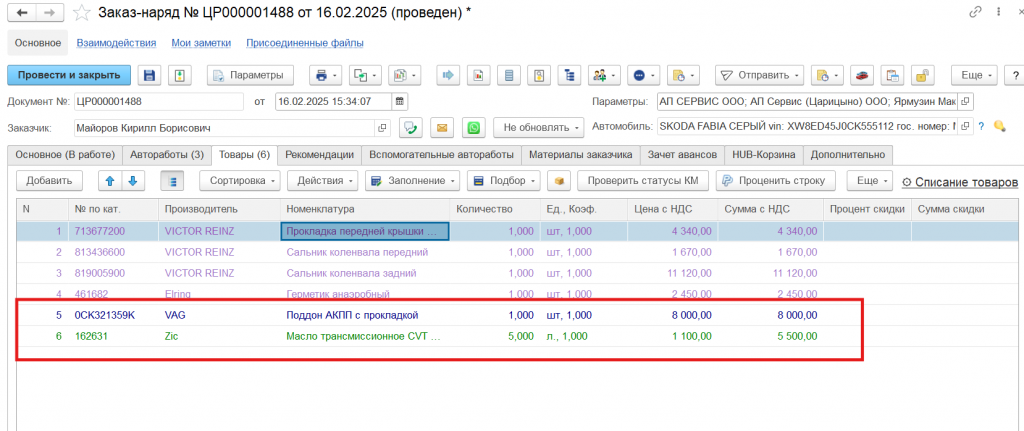Expand the Списание товаров section
The image size is (1024, 431).
click(x=959, y=182)
